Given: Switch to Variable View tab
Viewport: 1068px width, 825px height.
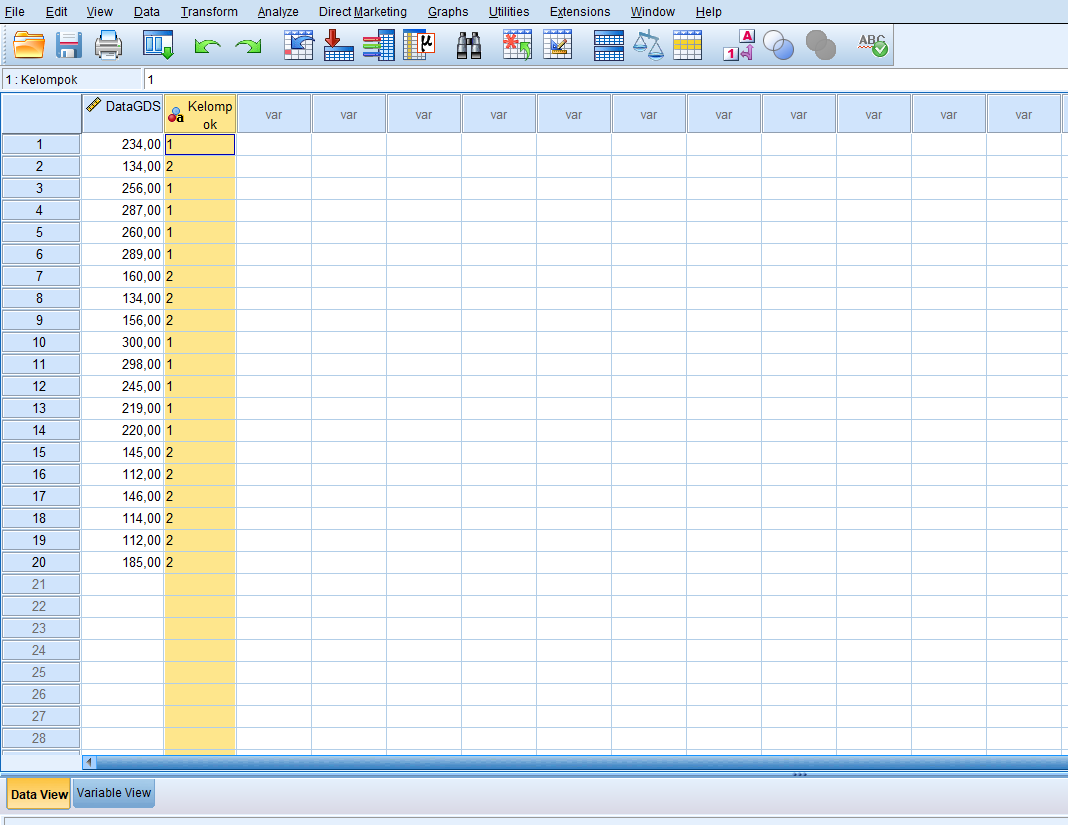Looking at the screenshot, I should [x=114, y=793].
